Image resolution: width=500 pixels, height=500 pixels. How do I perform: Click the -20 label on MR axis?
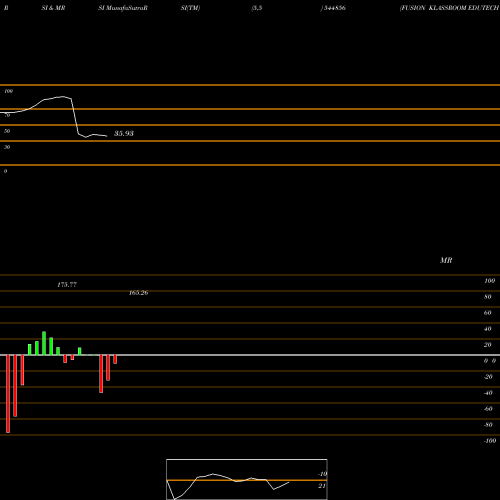(x=488, y=377)
